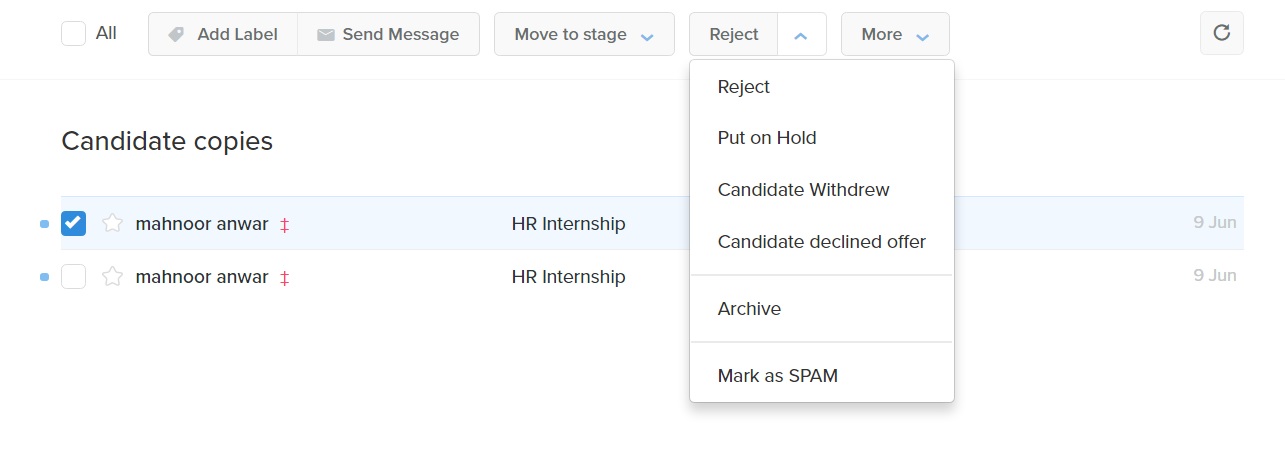Screen dimensions: 1285x455
Task: Click the envelope icon on Send Message
Action: (x=325, y=35)
